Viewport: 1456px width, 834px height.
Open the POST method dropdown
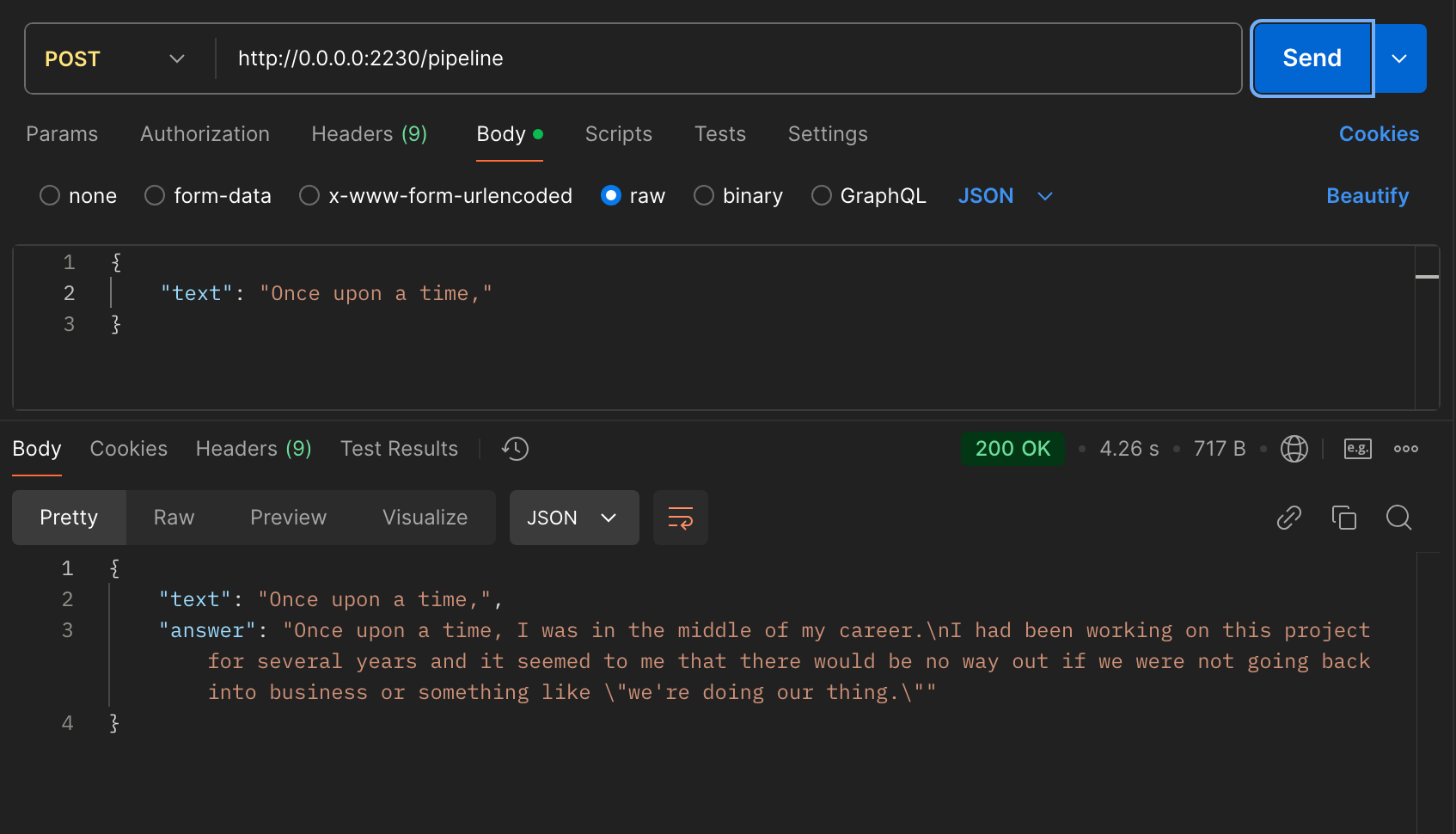[115, 58]
